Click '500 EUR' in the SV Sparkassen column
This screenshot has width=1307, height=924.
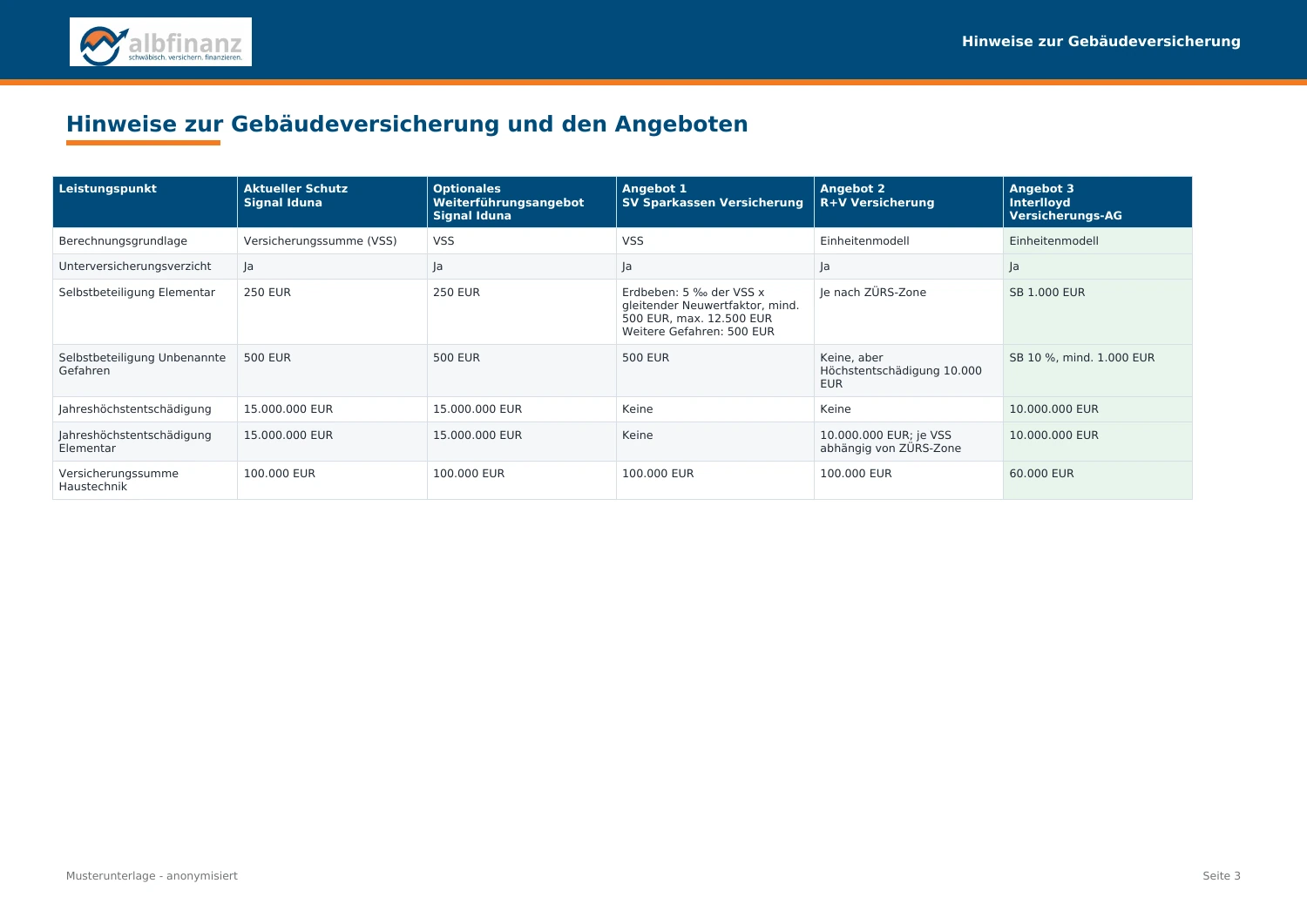click(714, 370)
